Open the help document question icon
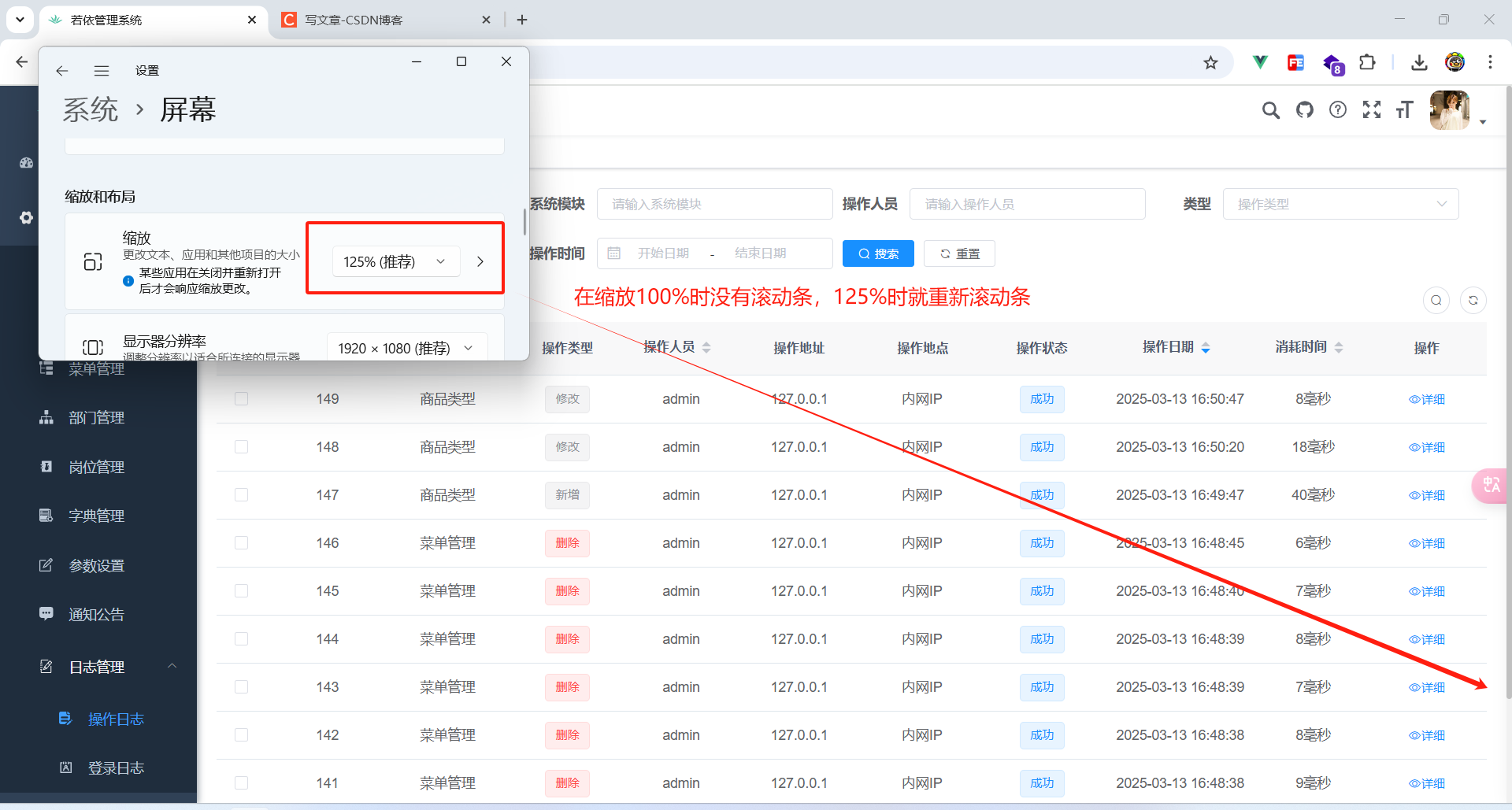The image size is (1512, 810). (1338, 110)
